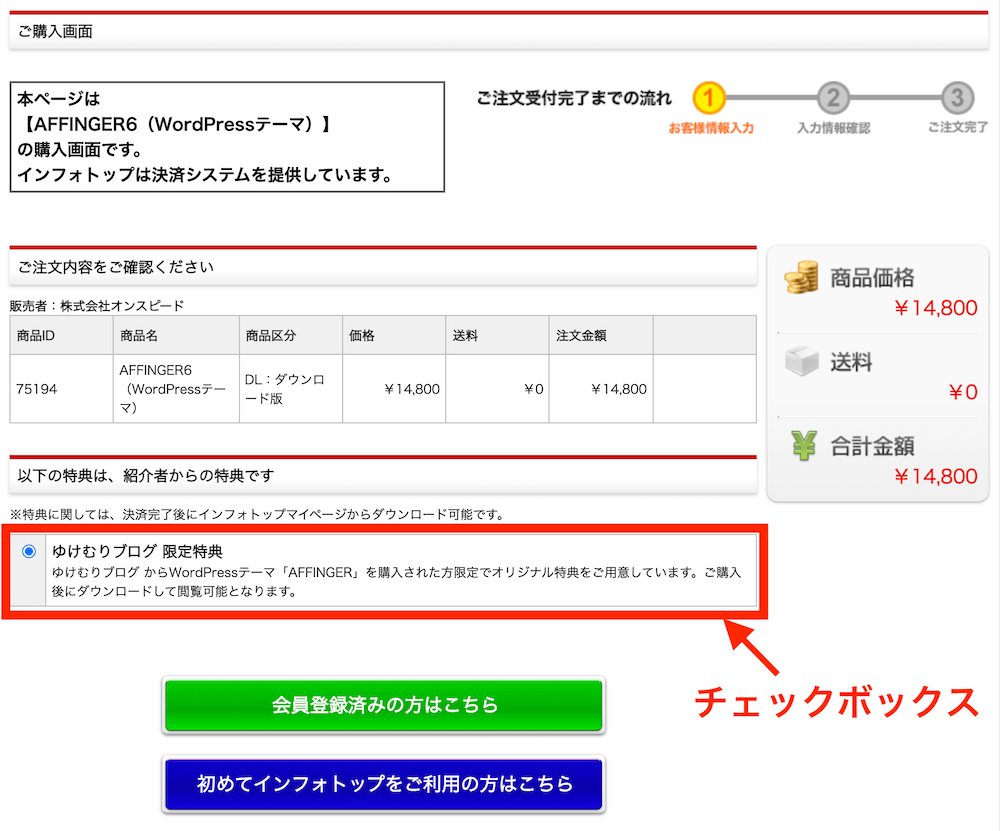
Task: Click step 2 circle 入力情報確認
Action: point(833,98)
